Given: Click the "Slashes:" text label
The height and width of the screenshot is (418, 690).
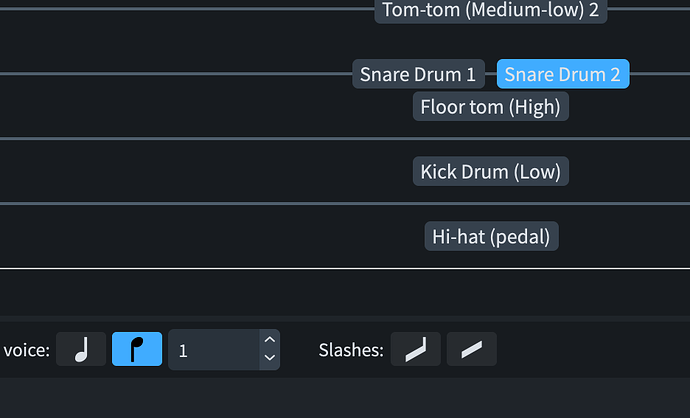Looking at the screenshot, I should point(351,350).
